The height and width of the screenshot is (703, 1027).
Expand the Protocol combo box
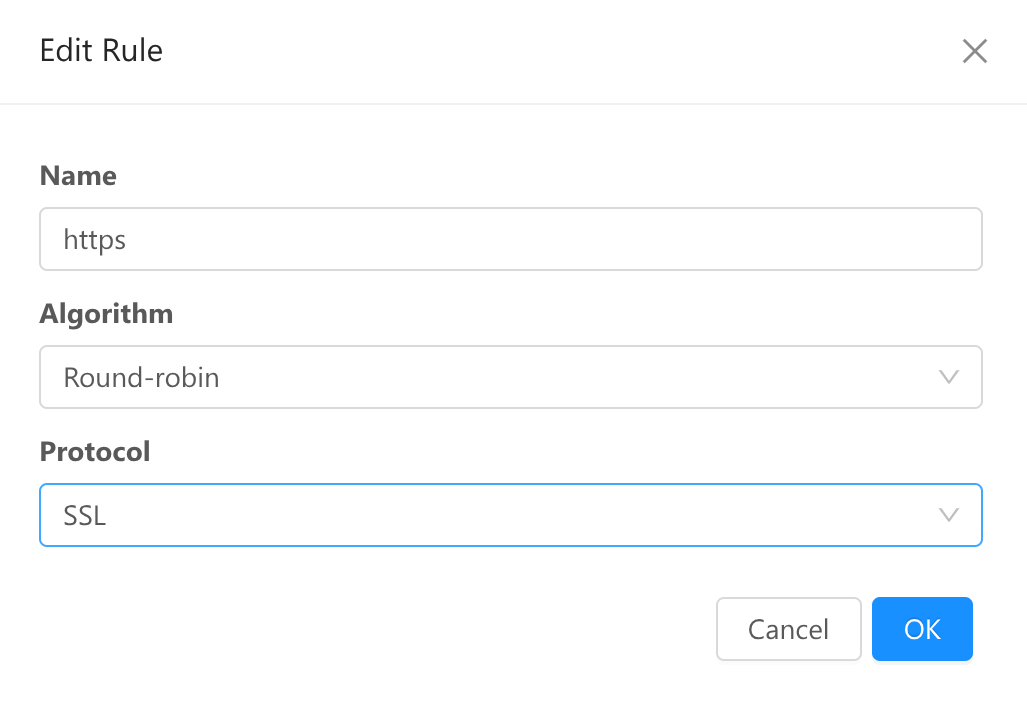click(x=510, y=515)
